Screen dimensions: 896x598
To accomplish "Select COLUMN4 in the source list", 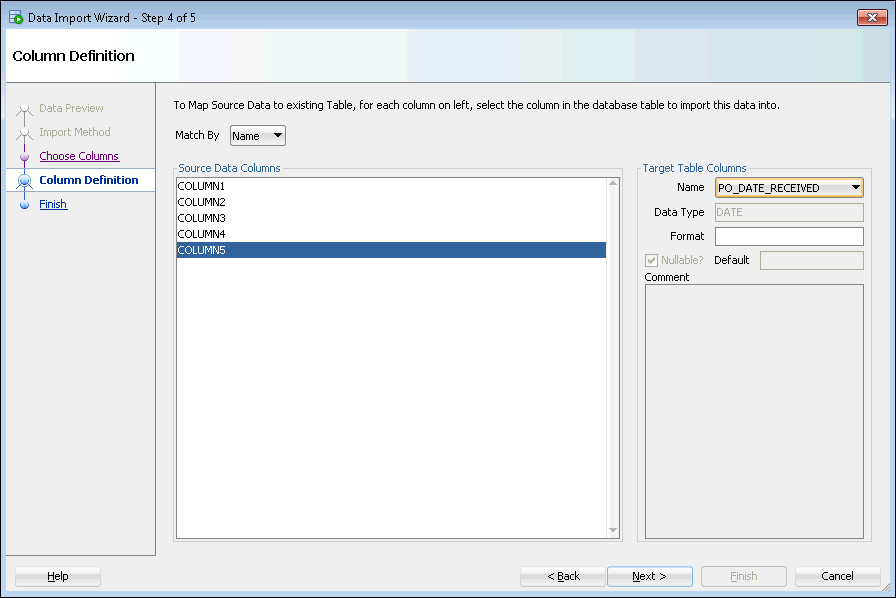I will (202, 235).
